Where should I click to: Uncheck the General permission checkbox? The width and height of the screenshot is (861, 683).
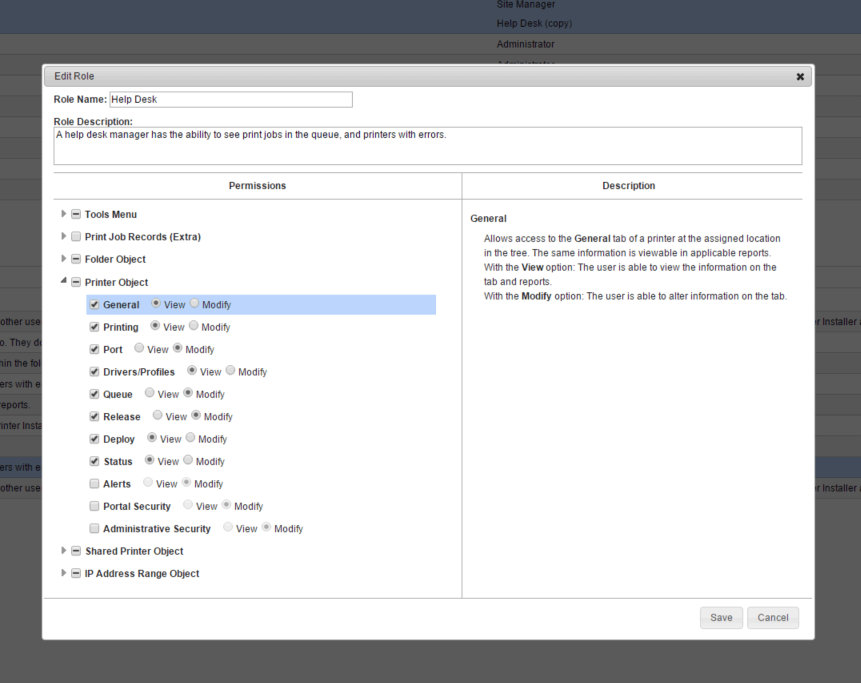tap(94, 305)
